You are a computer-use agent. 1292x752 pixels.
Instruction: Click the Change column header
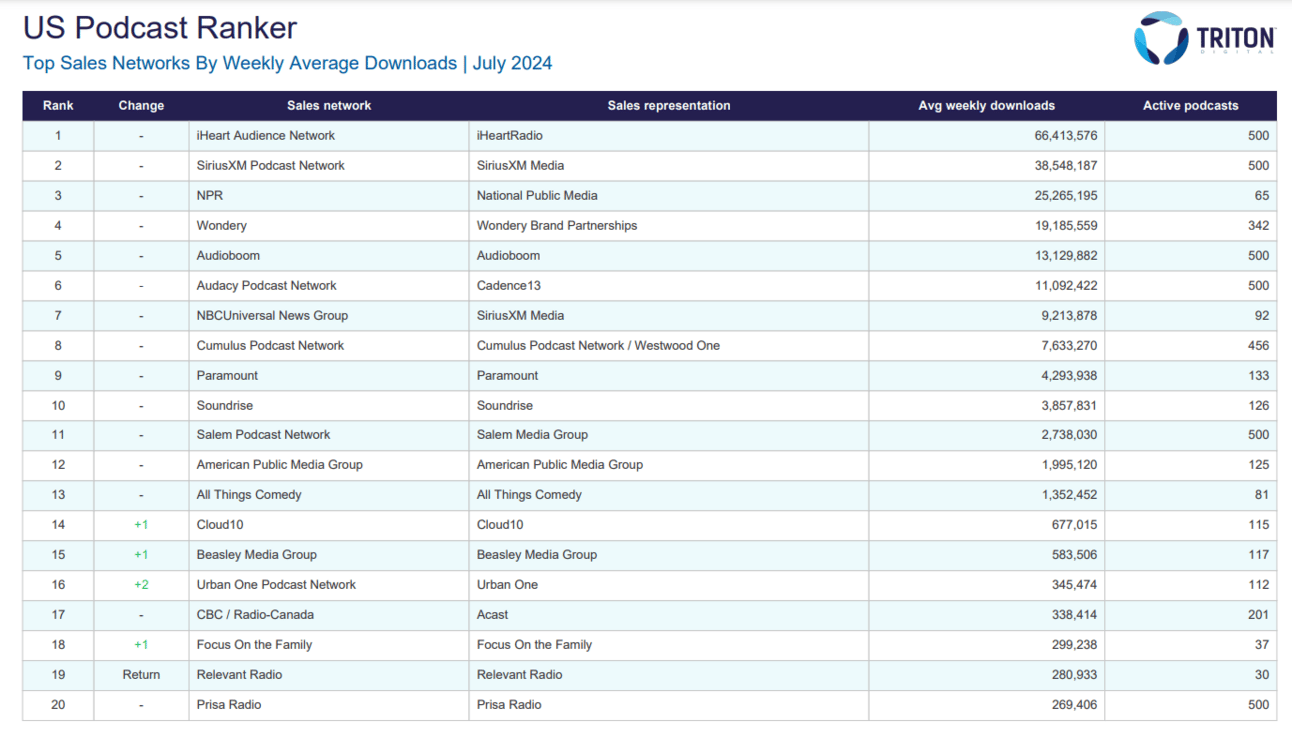pos(141,106)
